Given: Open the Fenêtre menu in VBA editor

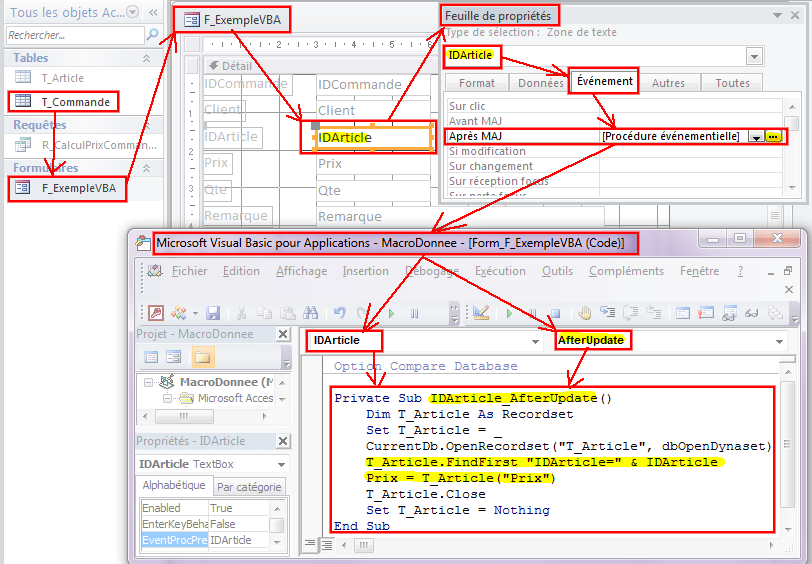Looking at the screenshot, I should click(700, 271).
